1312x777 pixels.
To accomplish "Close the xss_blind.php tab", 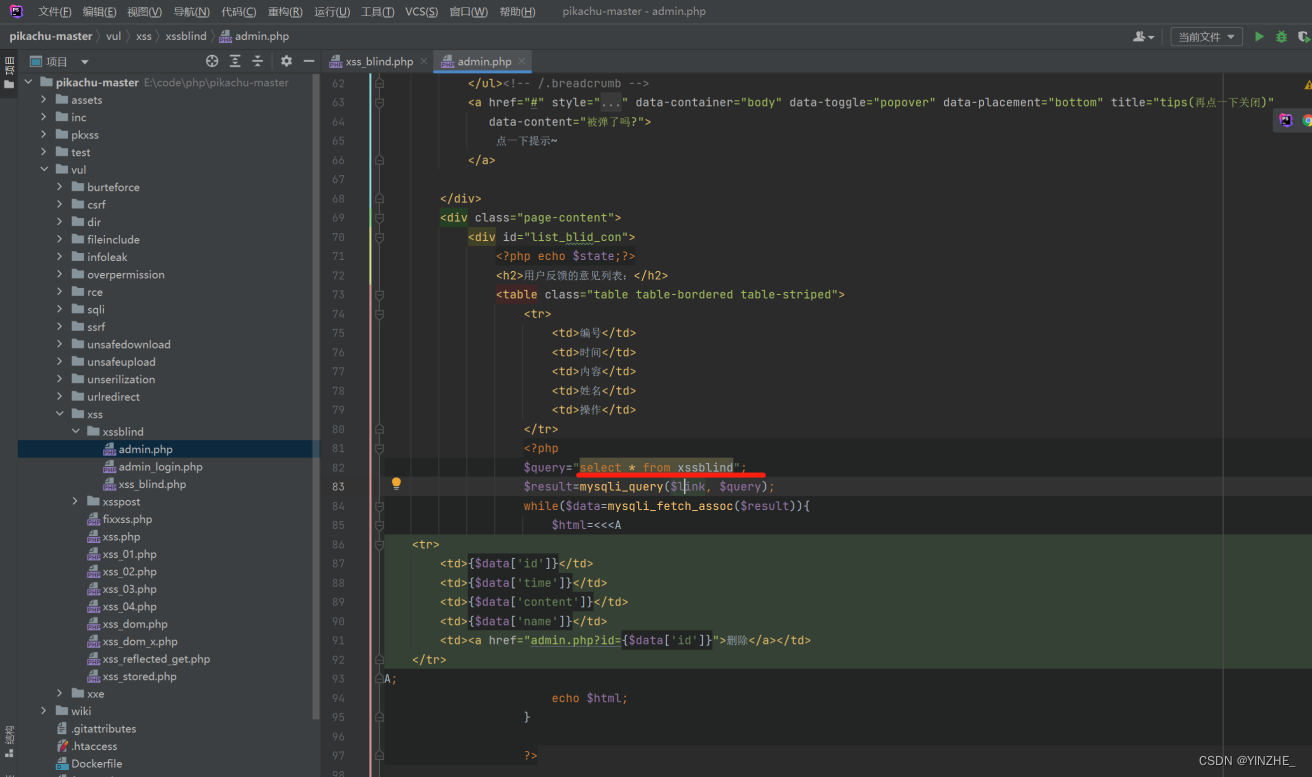I will 424,61.
